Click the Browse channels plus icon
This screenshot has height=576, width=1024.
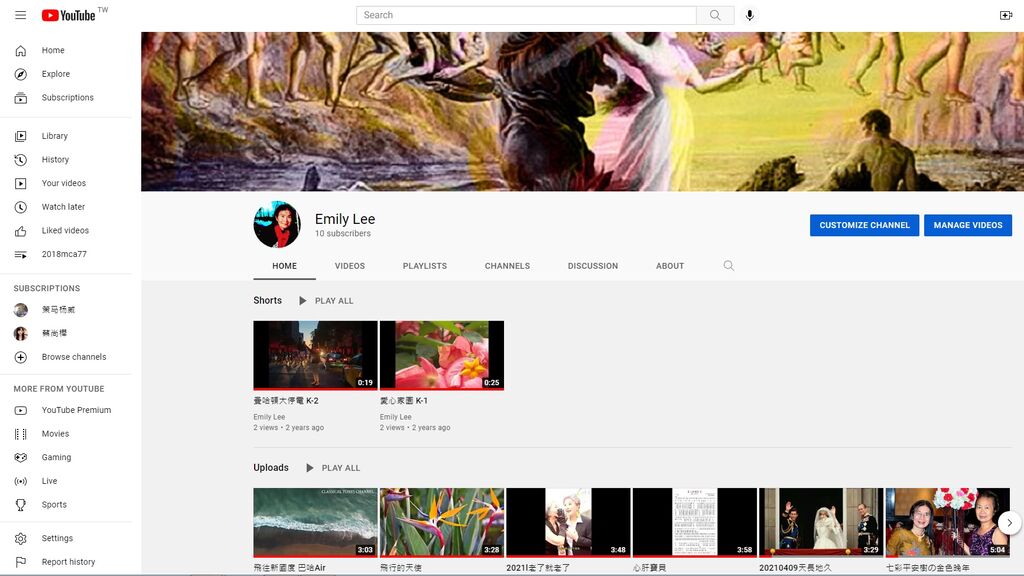[21, 357]
